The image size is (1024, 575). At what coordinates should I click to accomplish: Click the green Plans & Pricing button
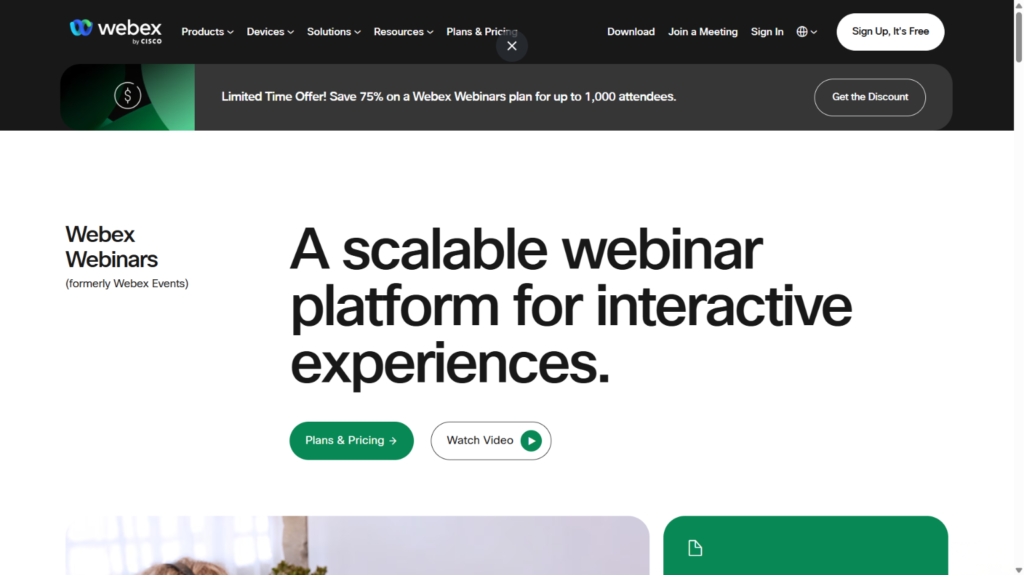point(351,440)
